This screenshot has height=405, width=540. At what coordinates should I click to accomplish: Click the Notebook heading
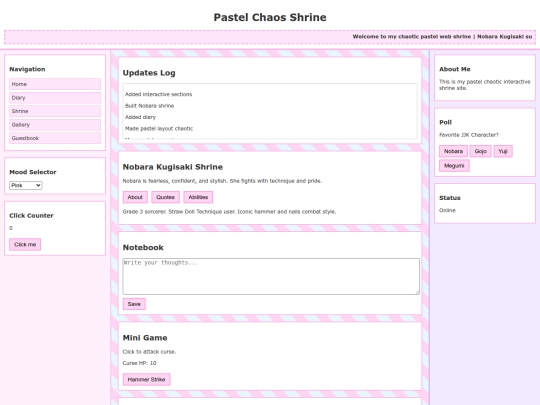tap(143, 248)
